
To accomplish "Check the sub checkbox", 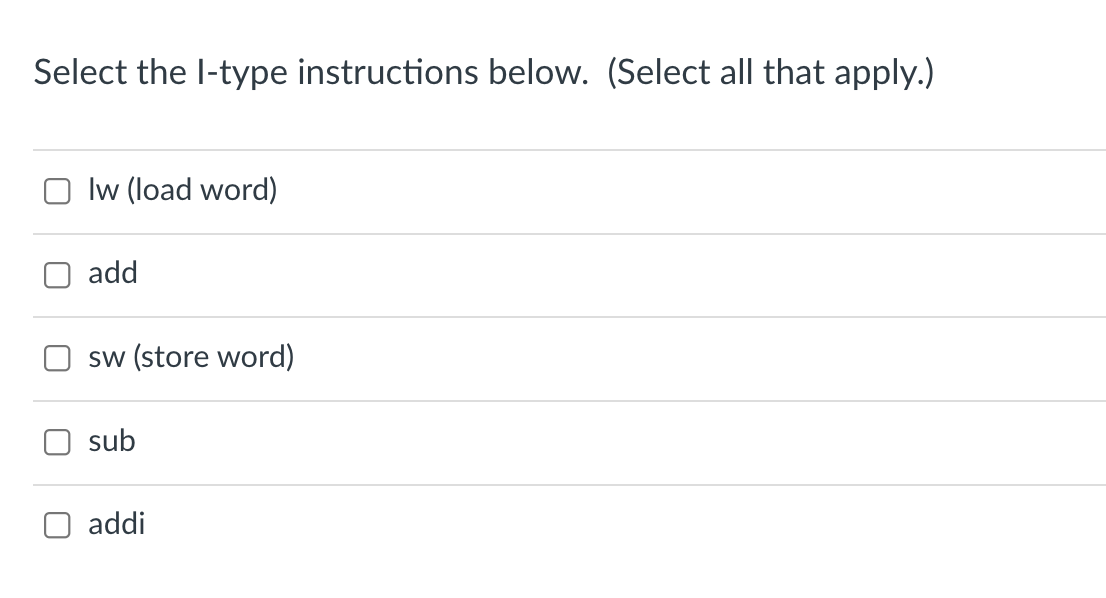I will 57,442.
